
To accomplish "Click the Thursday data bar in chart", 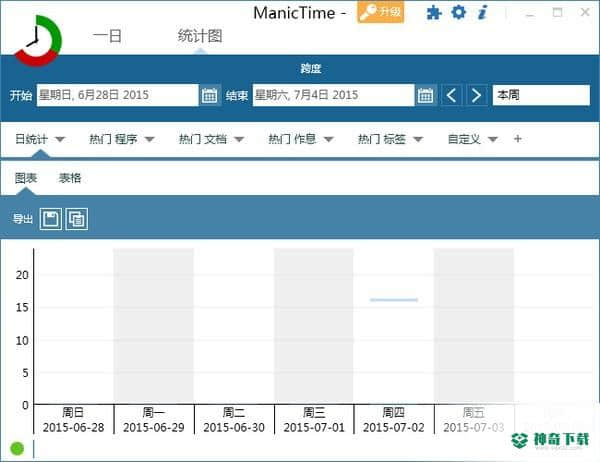I will [x=394, y=300].
